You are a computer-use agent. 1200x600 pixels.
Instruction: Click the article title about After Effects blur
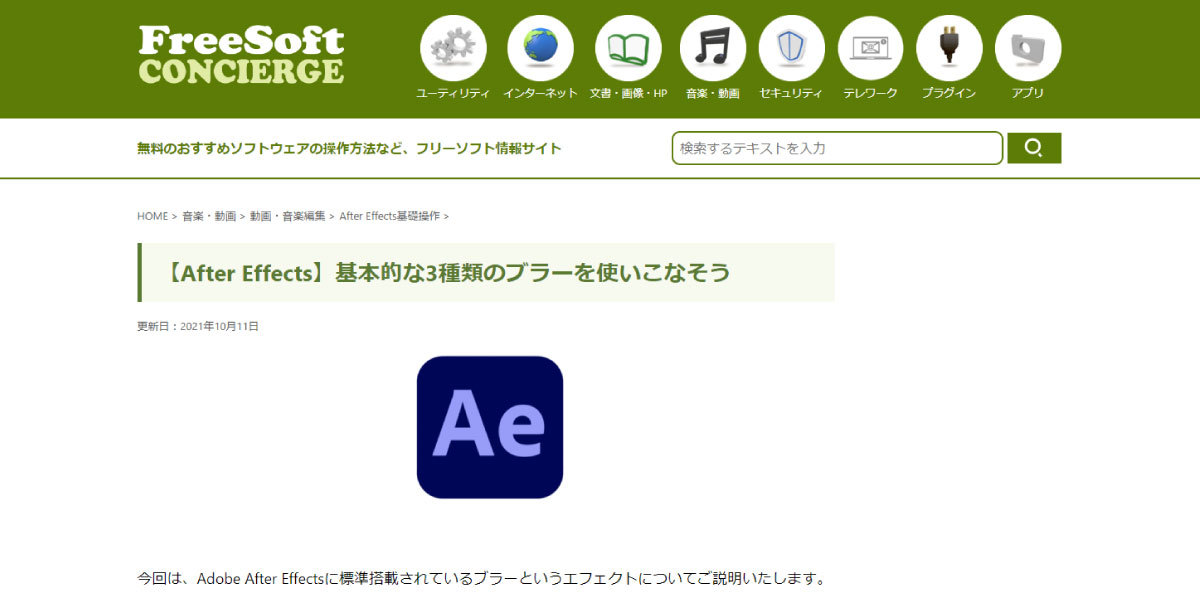(450, 272)
